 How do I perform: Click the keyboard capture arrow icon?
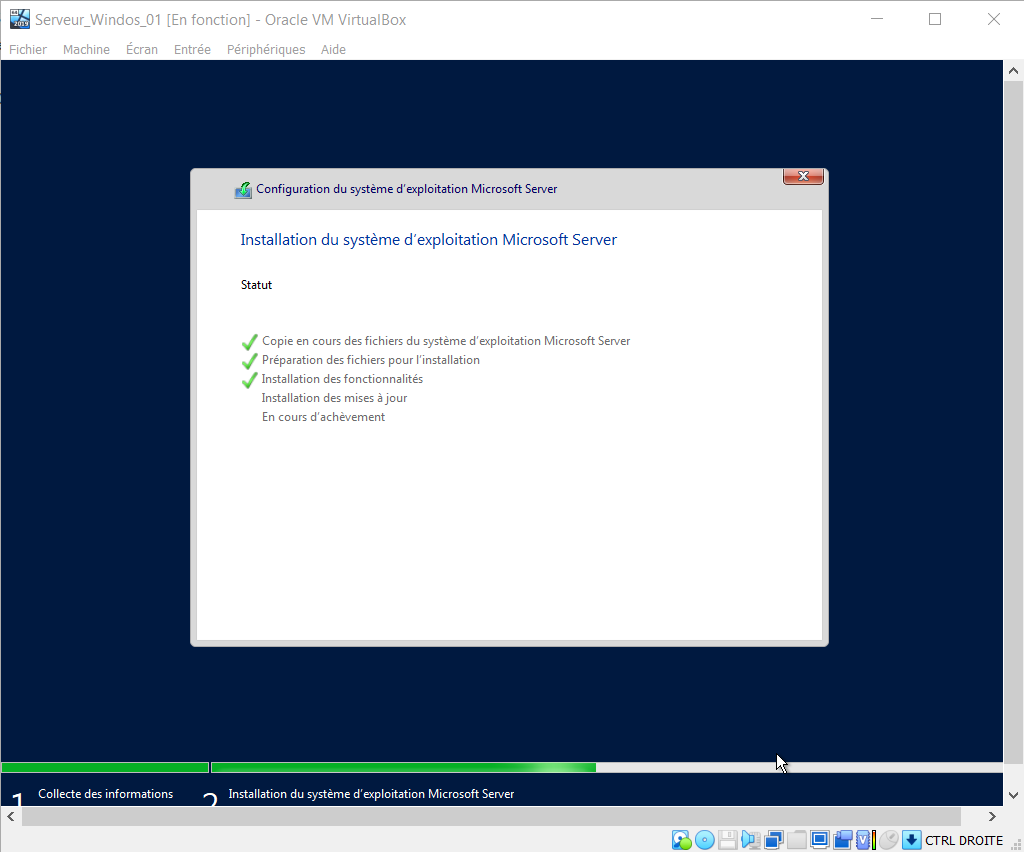(x=911, y=840)
